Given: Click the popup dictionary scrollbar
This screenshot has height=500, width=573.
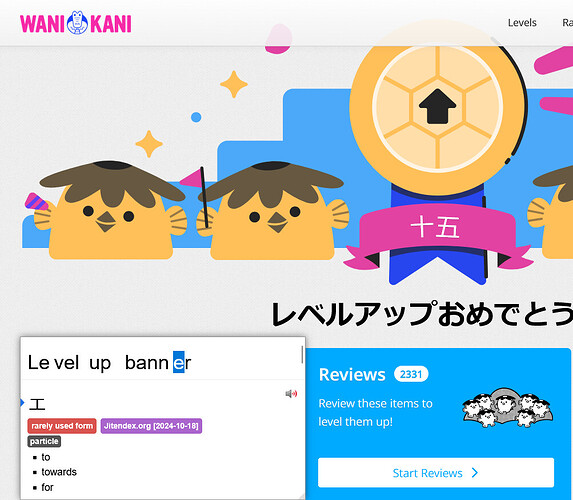Looking at the screenshot, I should (302, 355).
